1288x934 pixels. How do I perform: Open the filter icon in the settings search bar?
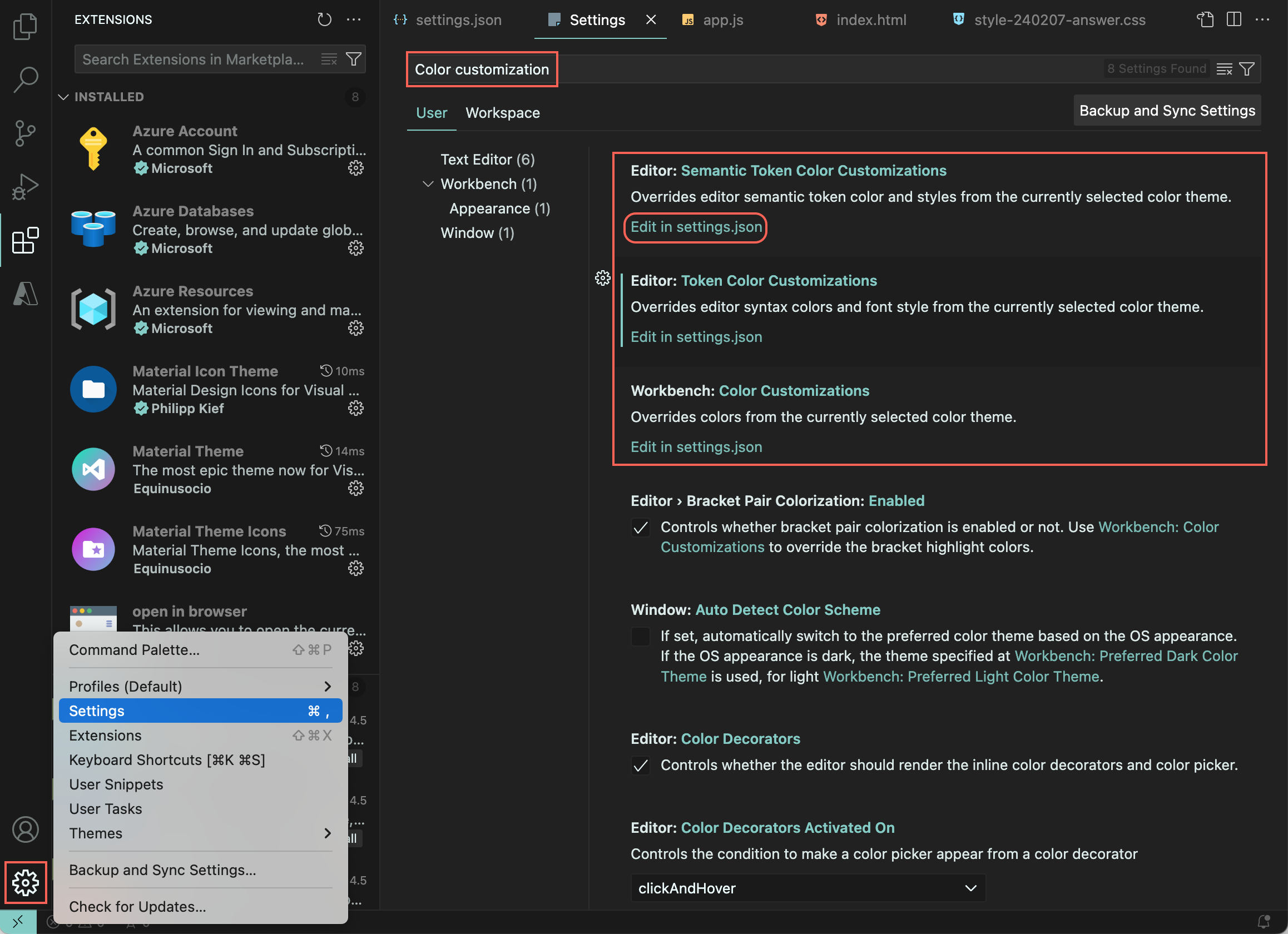pyautogui.click(x=1247, y=68)
